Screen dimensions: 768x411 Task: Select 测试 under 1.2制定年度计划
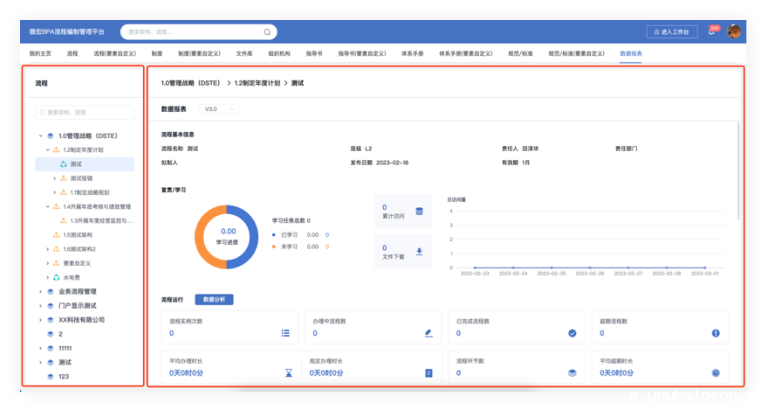pyautogui.click(x=77, y=163)
